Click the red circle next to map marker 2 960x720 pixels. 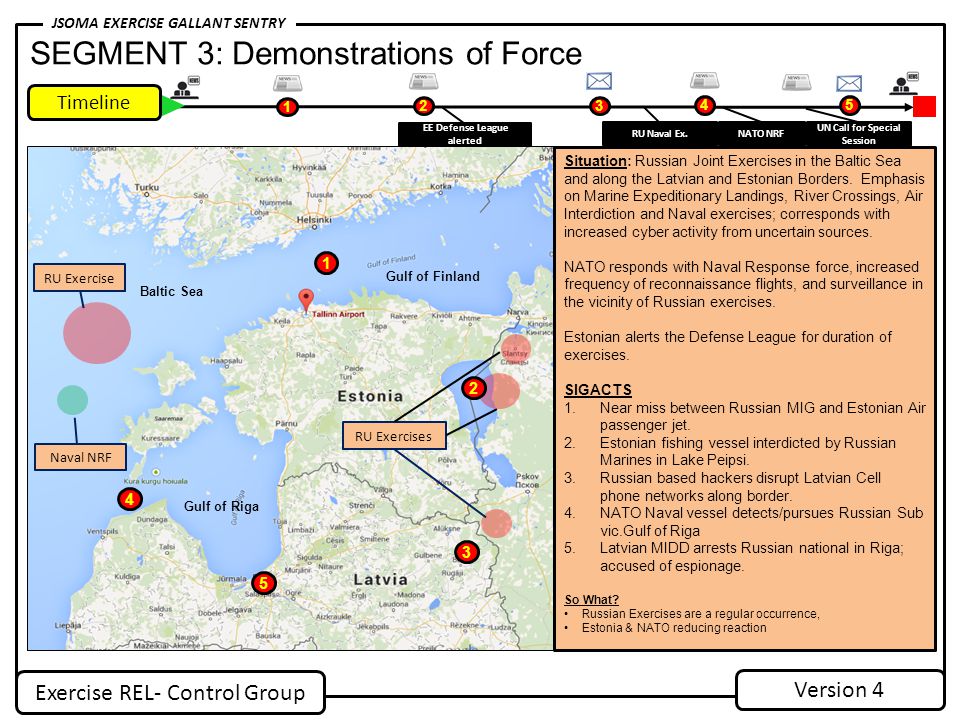501,391
